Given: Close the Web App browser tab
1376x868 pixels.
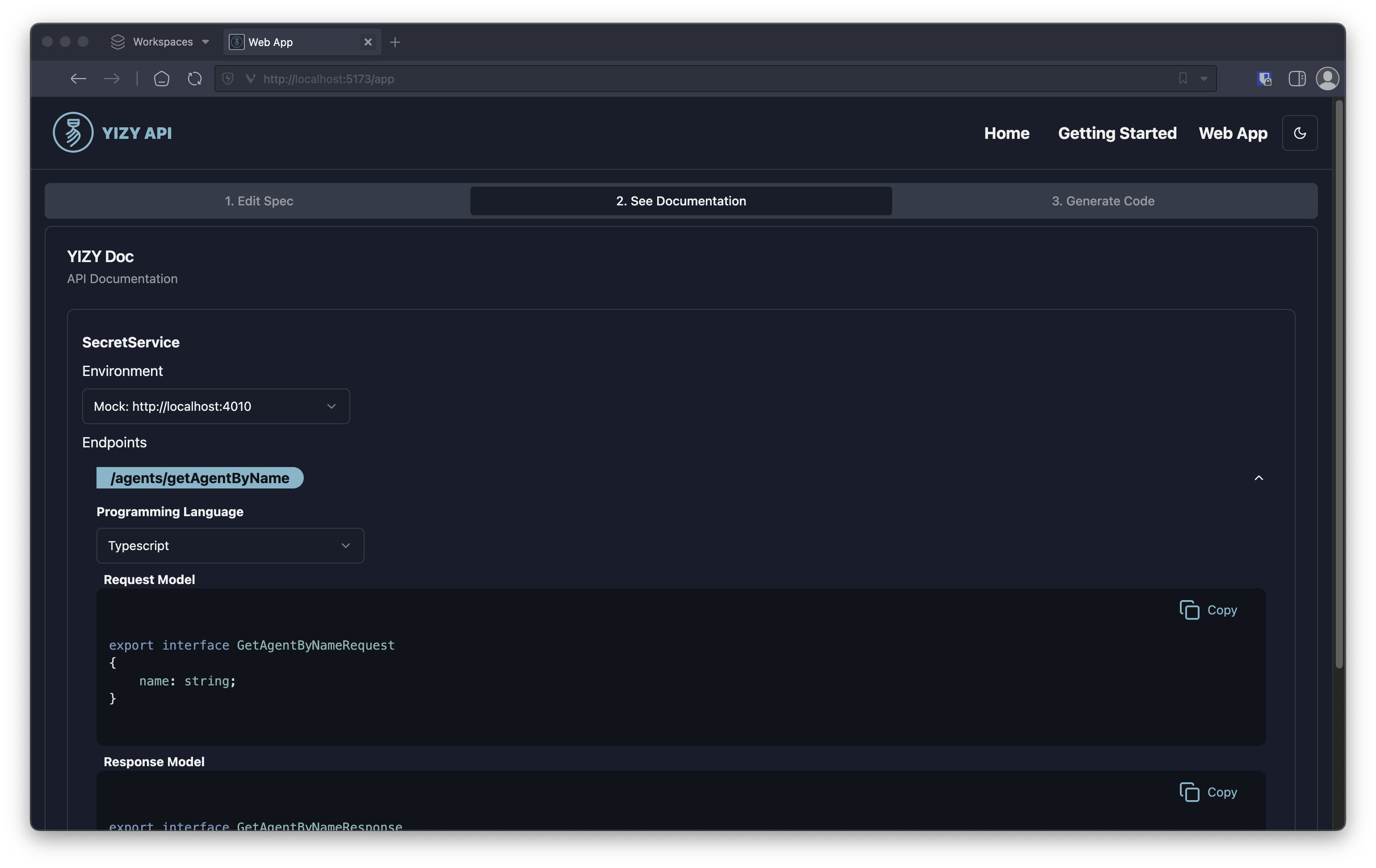Looking at the screenshot, I should point(368,42).
